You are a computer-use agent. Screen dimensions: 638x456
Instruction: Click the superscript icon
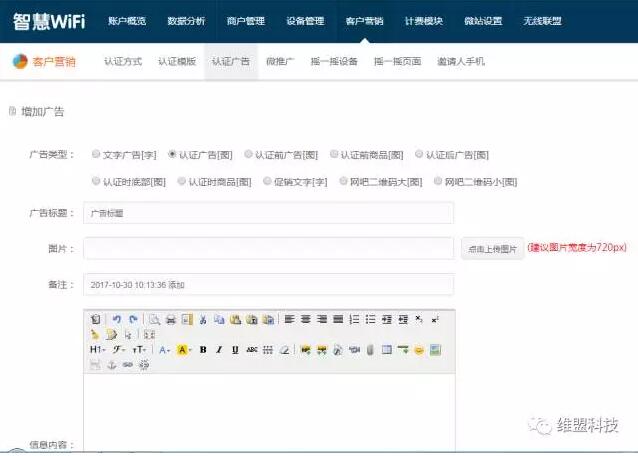pyautogui.click(x=435, y=319)
